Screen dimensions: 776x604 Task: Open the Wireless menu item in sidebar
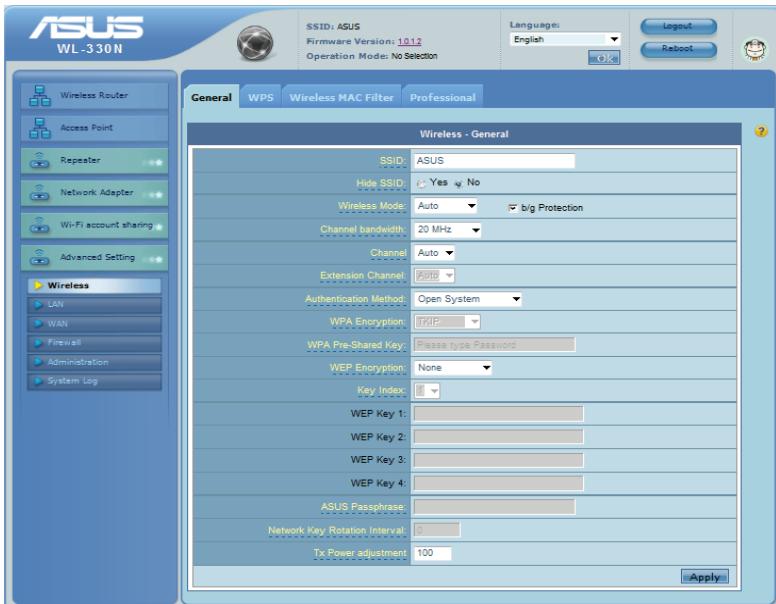pos(94,286)
